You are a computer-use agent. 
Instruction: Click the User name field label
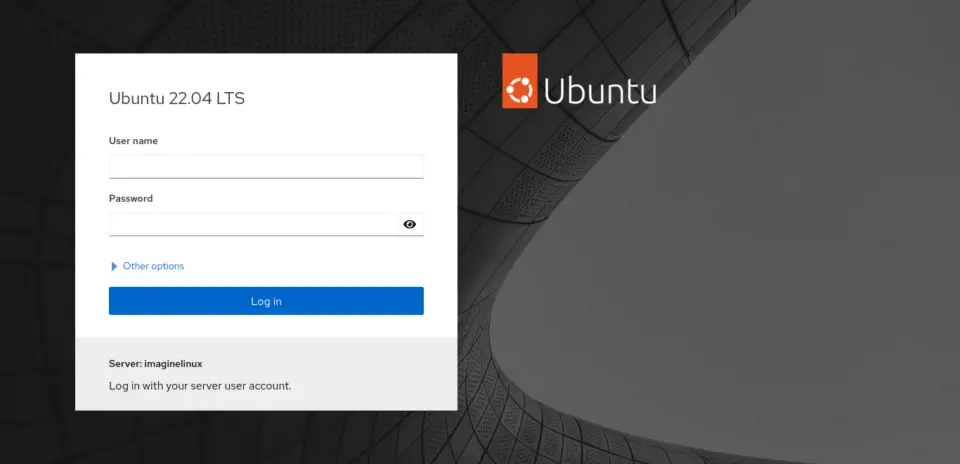133,141
